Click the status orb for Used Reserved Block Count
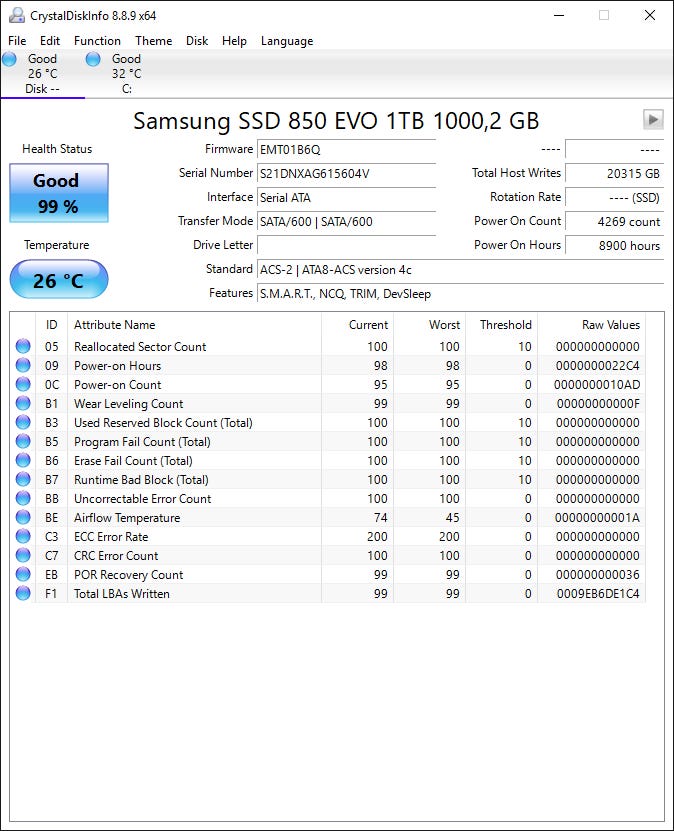Screen dimensions: 674x831 pyautogui.click(x=23, y=422)
